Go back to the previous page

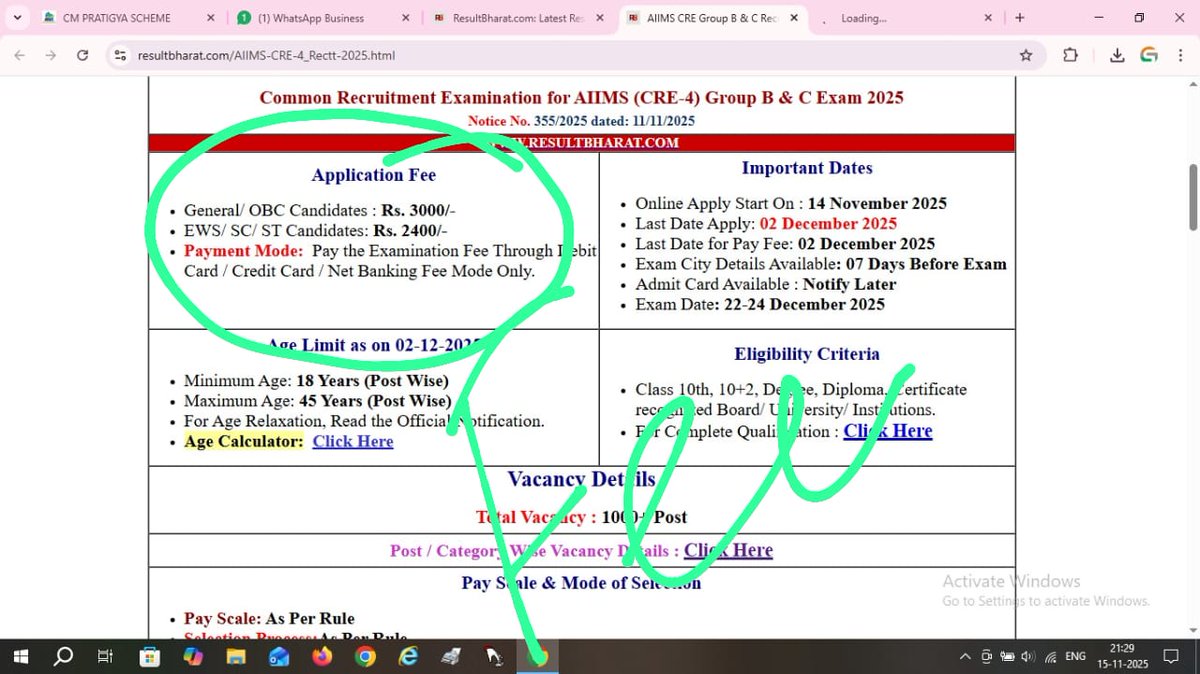(20, 56)
